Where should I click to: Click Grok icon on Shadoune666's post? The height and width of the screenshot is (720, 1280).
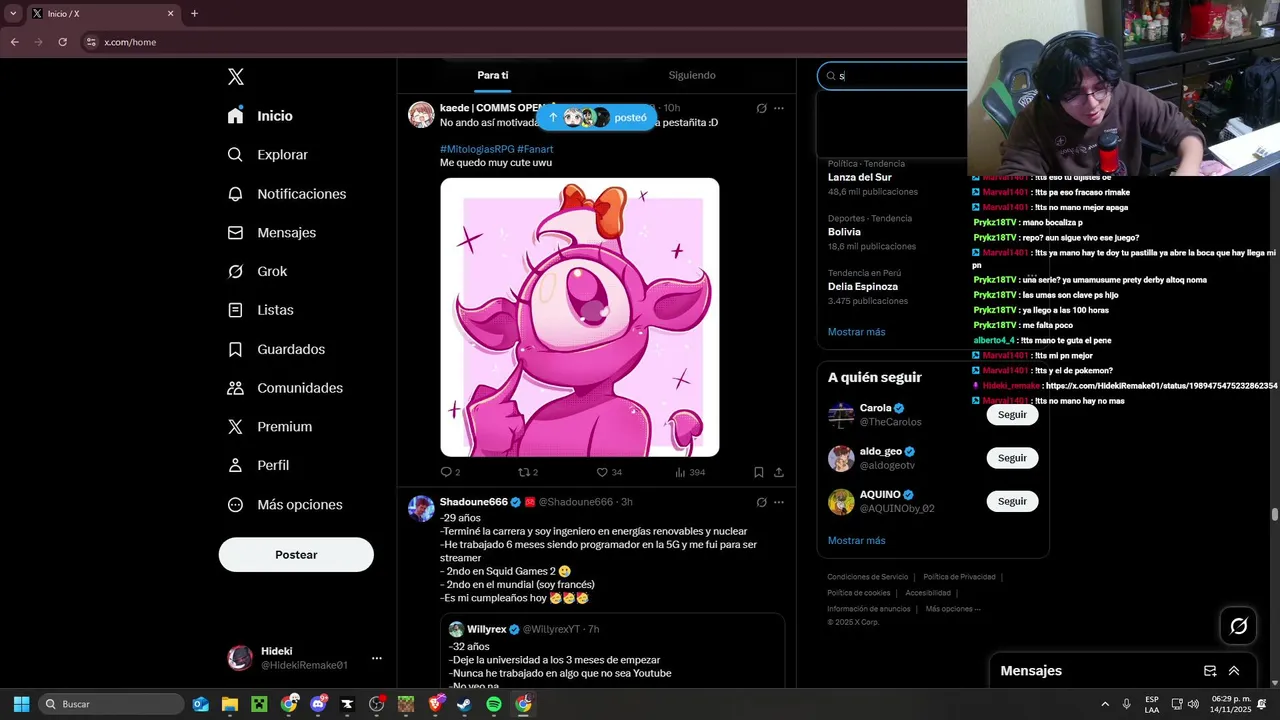point(761,502)
